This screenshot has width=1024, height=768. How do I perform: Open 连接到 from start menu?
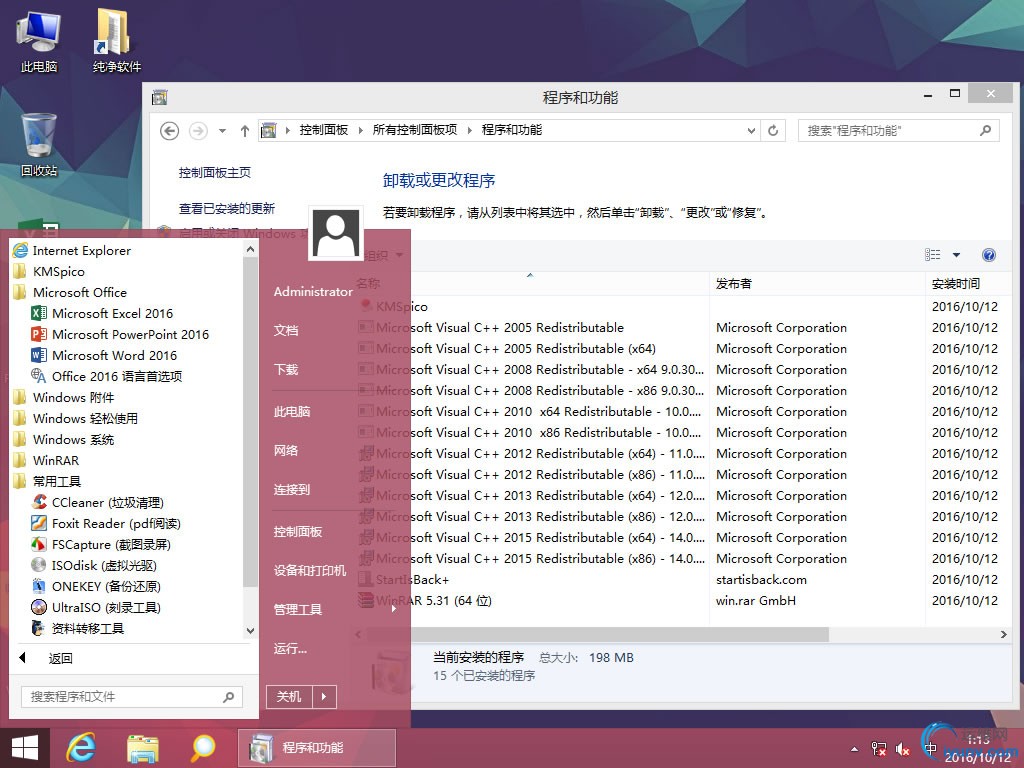pos(292,489)
